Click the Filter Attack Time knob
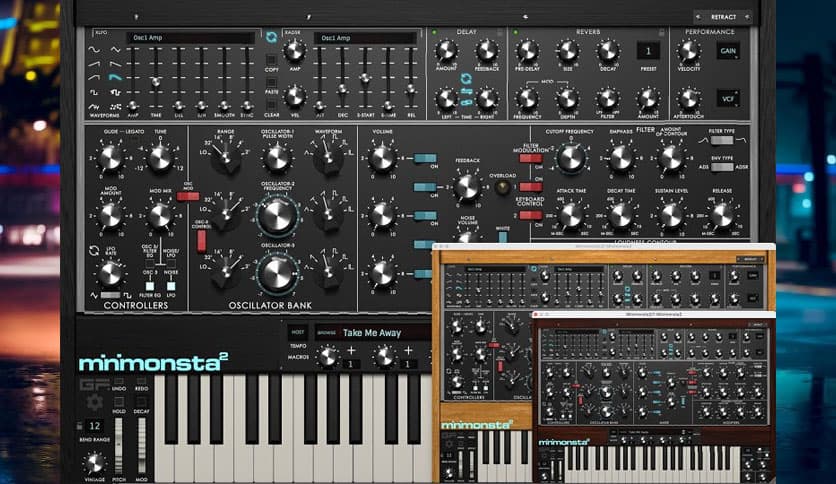836x484 pixels. click(571, 215)
